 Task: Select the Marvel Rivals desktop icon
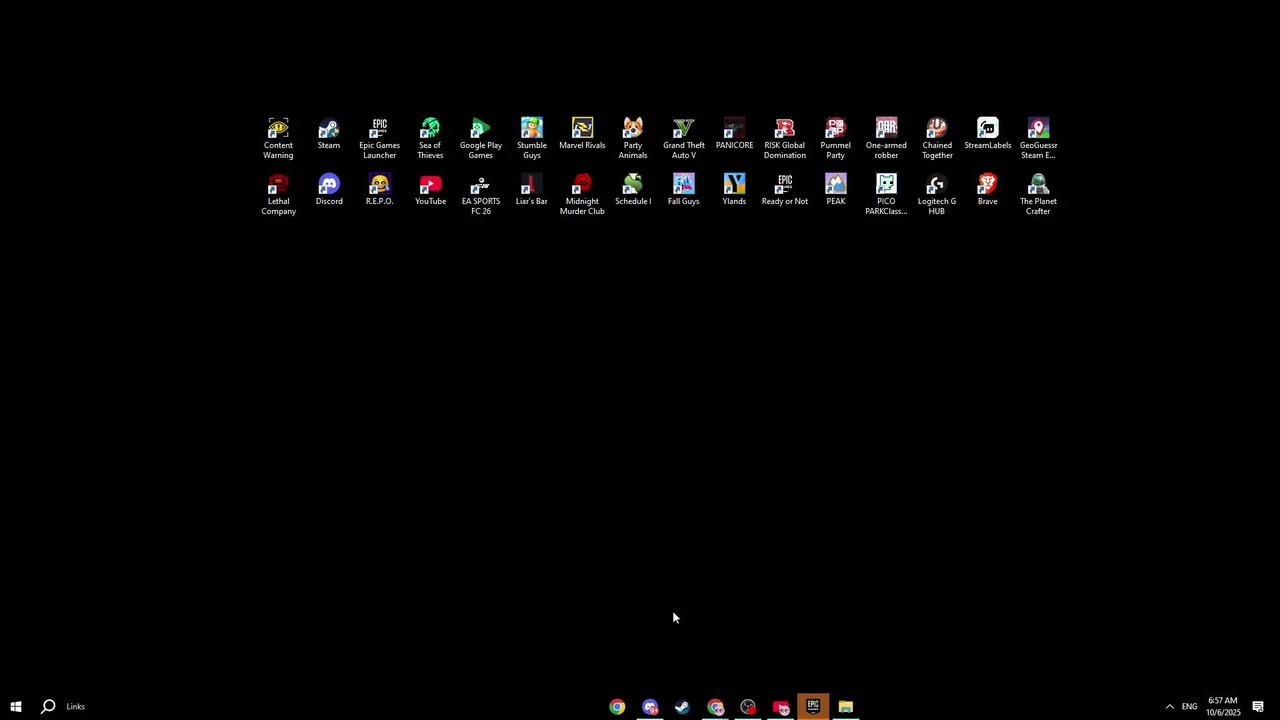click(x=582, y=134)
